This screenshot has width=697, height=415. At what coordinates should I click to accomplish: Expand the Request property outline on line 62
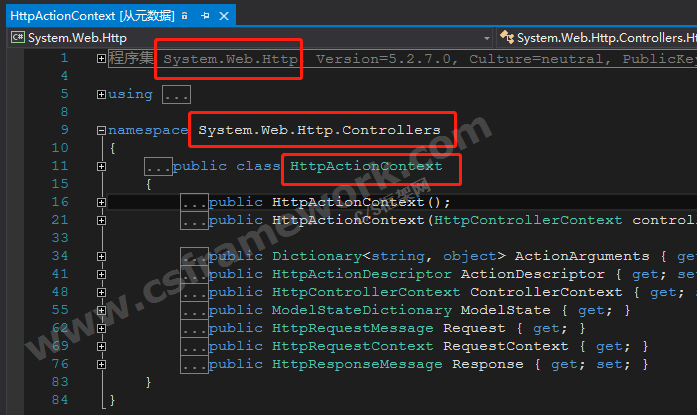coord(101,328)
